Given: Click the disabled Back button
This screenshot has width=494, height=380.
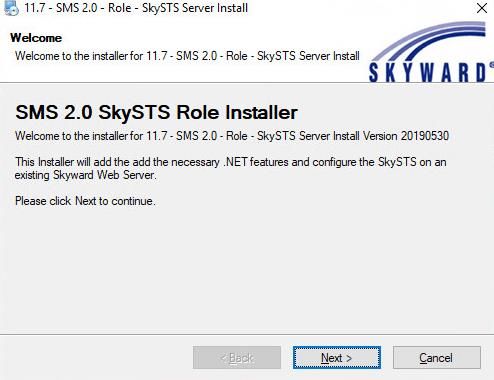Looking at the screenshot, I should pyautogui.click(x=237, y=358).
